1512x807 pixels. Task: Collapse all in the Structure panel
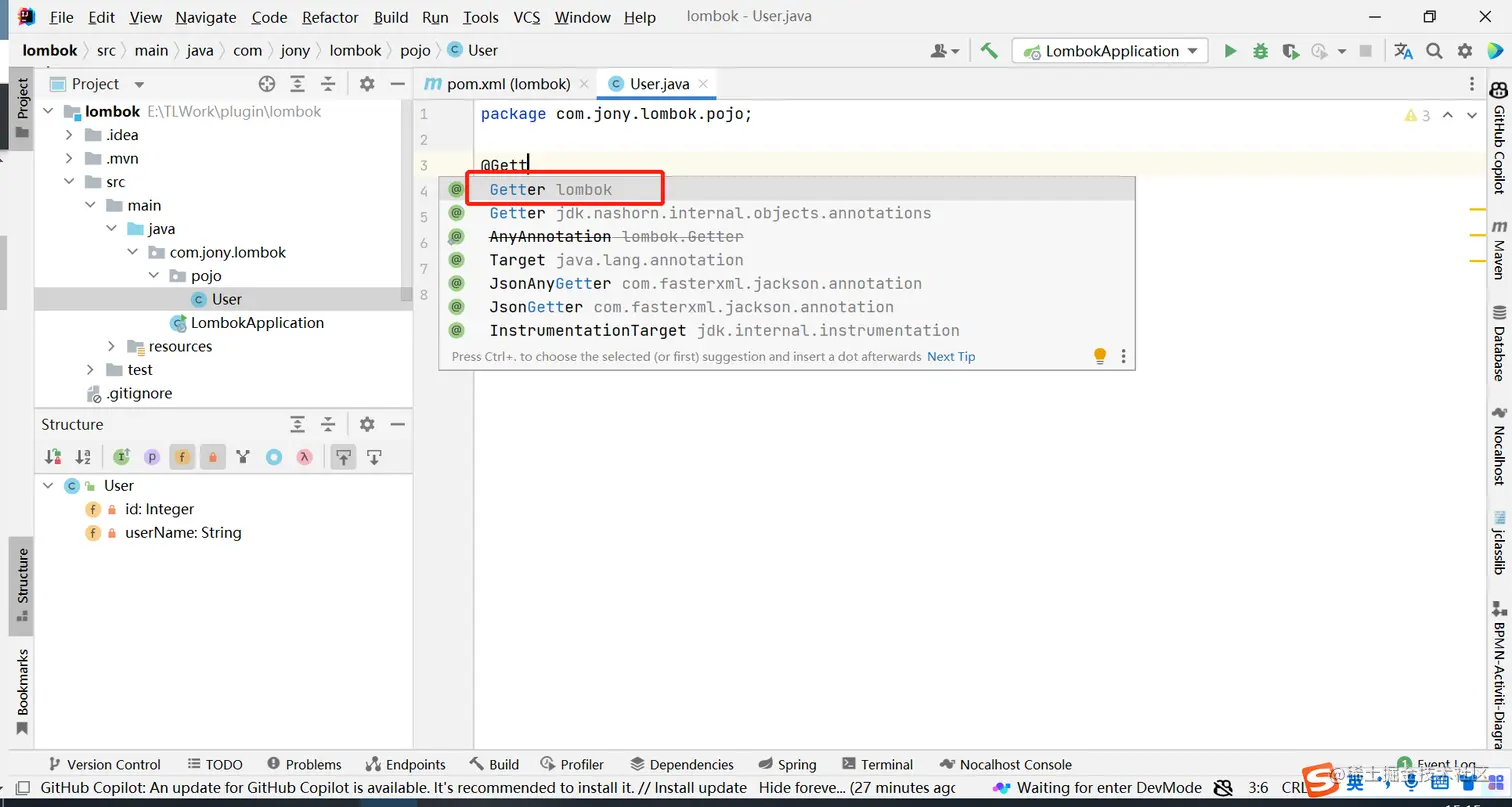[328, 424]
